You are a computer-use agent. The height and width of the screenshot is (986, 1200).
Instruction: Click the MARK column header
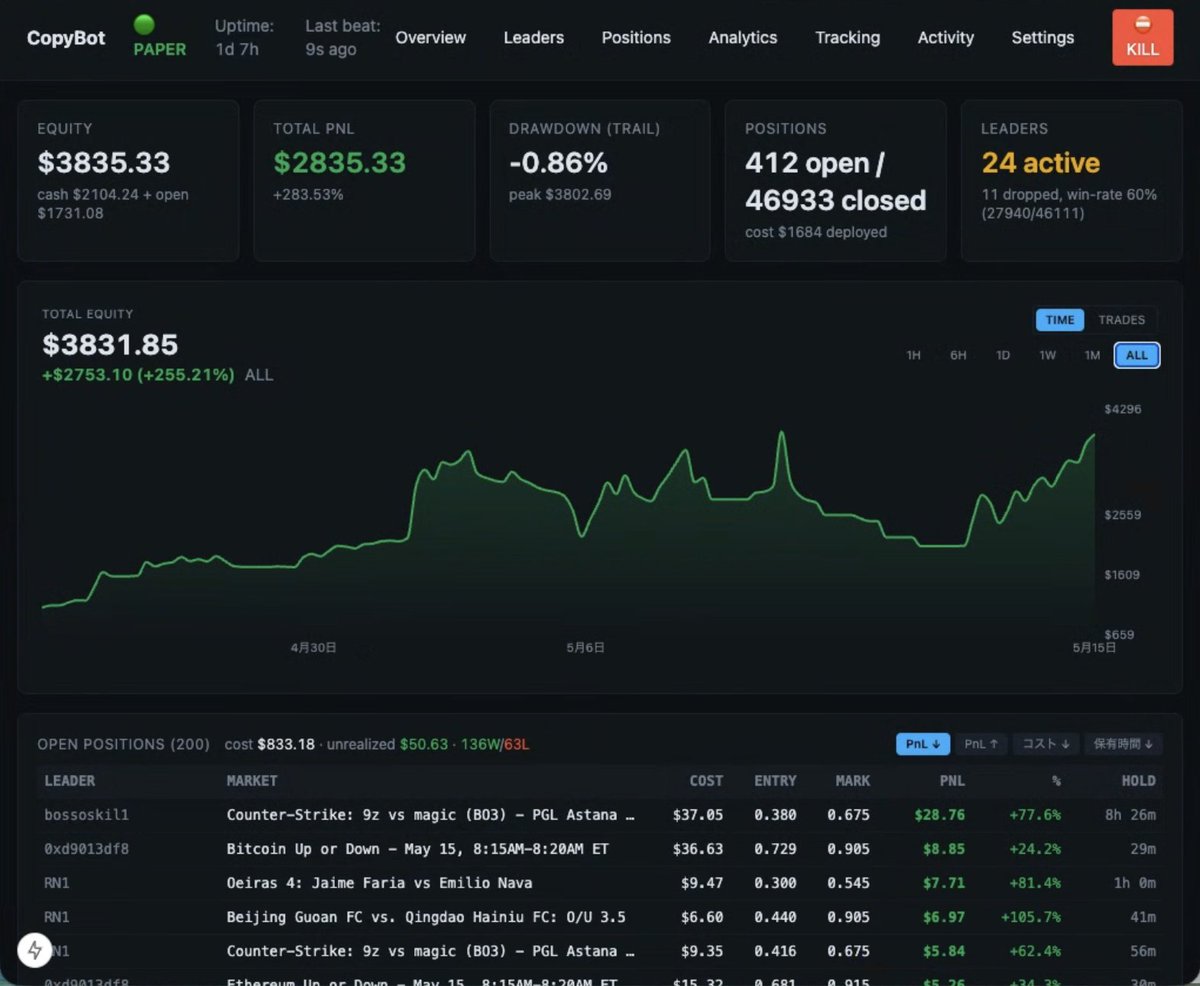853,781
